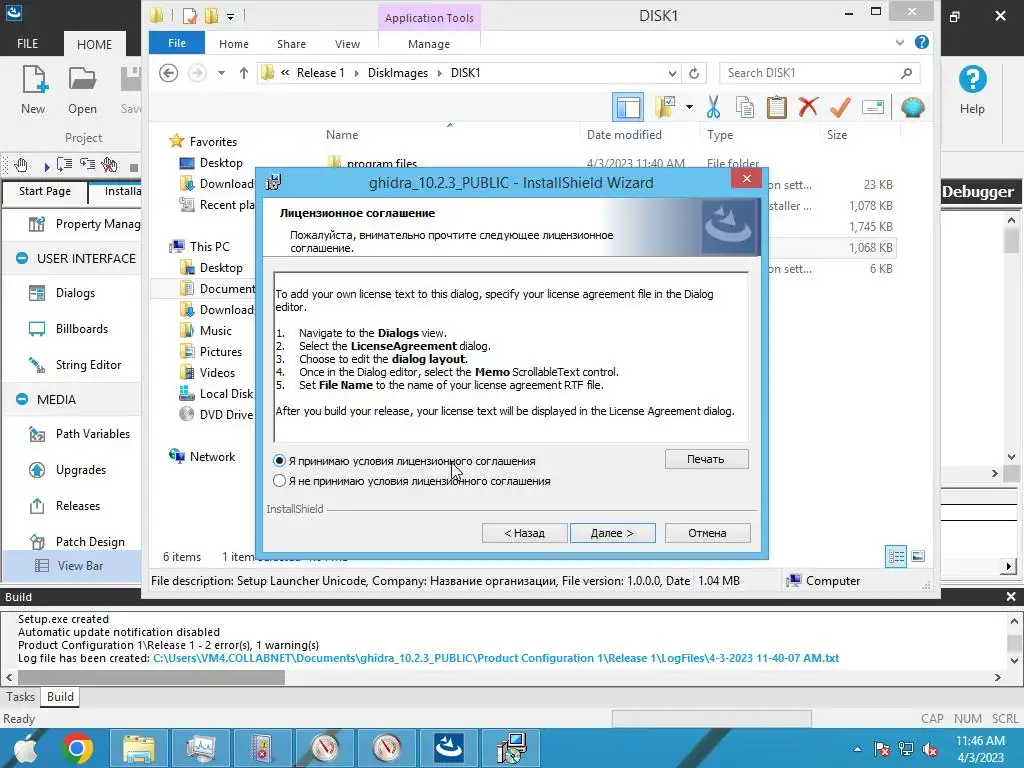Select the View Bar item
Image resolution: width=1024 pixels, height=768 pixels.
[80, 566]
